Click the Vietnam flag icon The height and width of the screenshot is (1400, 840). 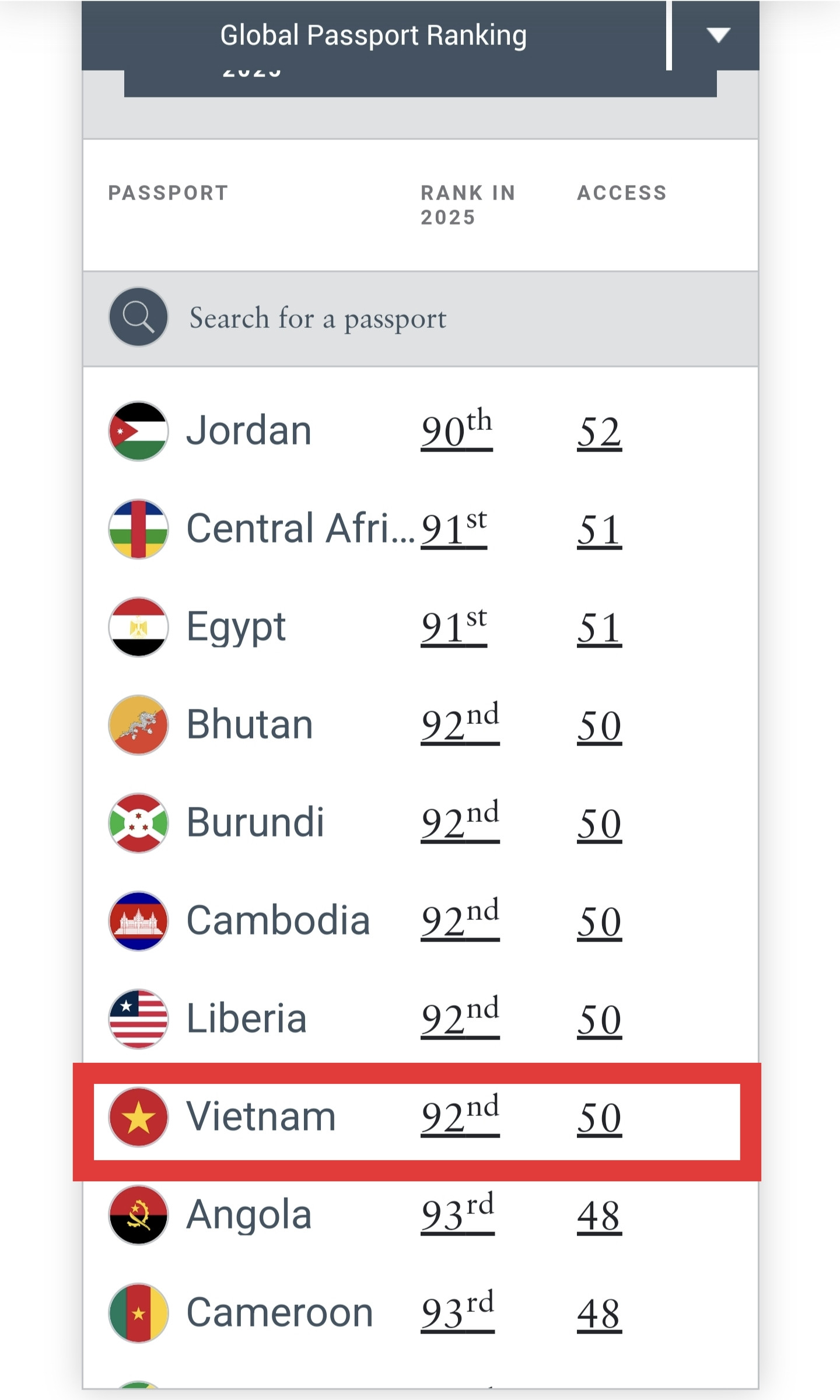coord(138,1117)
